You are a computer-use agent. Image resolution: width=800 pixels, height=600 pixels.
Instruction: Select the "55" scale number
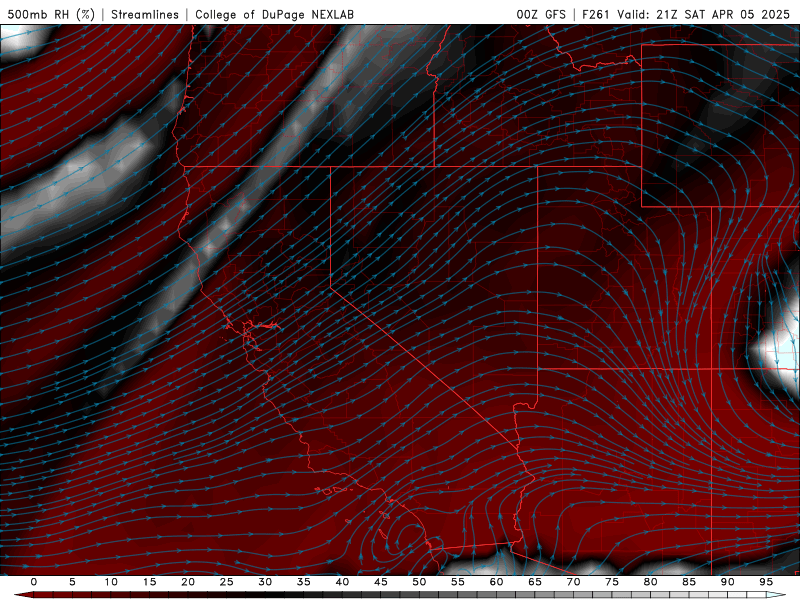(458, 582)
